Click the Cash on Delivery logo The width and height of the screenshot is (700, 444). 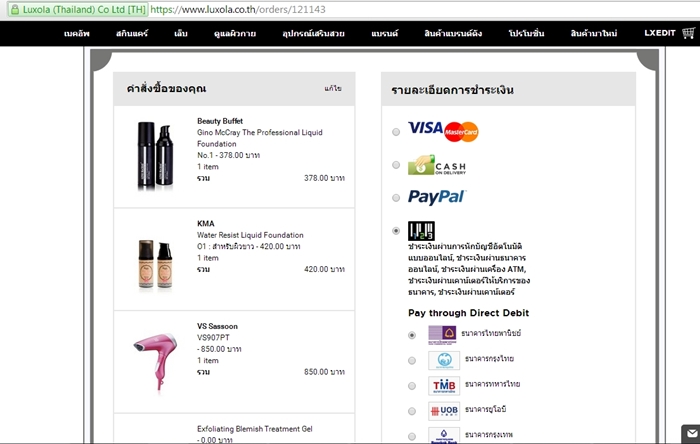pyautogui.click(x=437, y=165)
